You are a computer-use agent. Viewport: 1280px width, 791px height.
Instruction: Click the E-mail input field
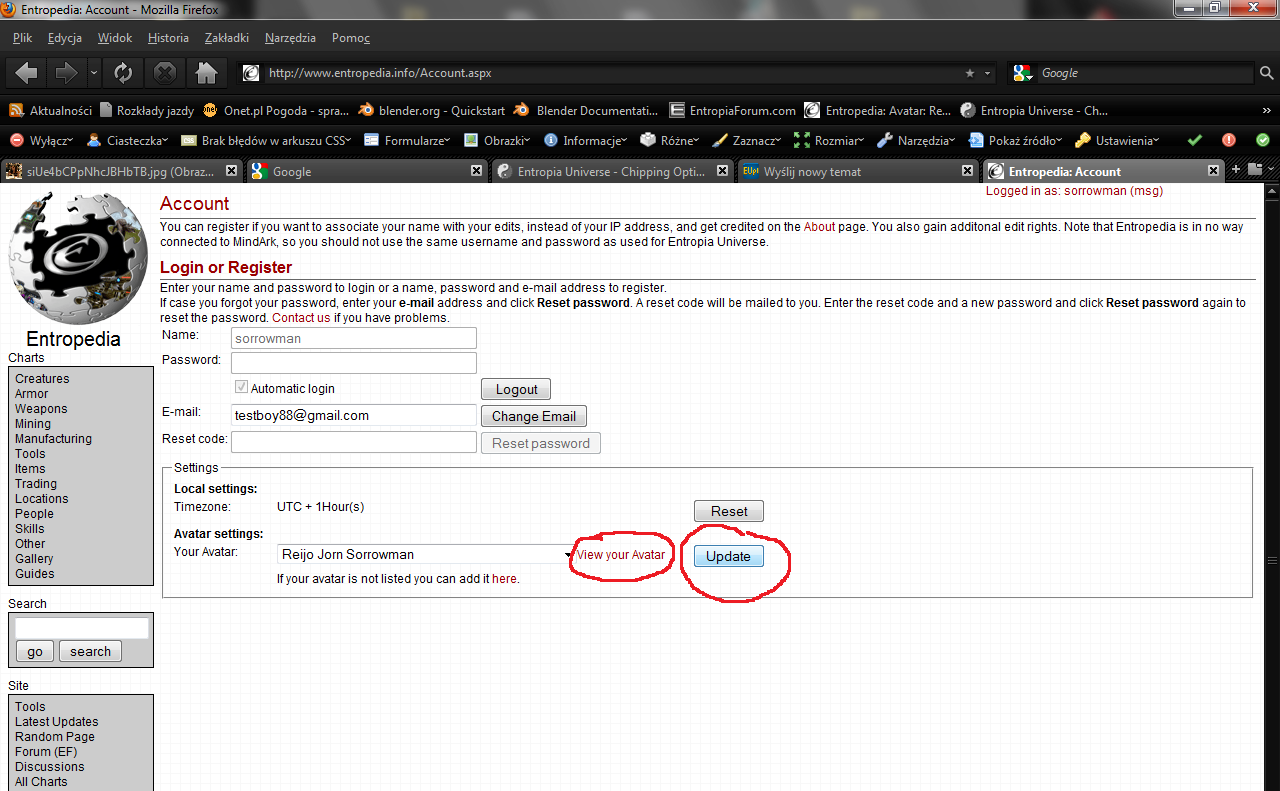point(354,415)
